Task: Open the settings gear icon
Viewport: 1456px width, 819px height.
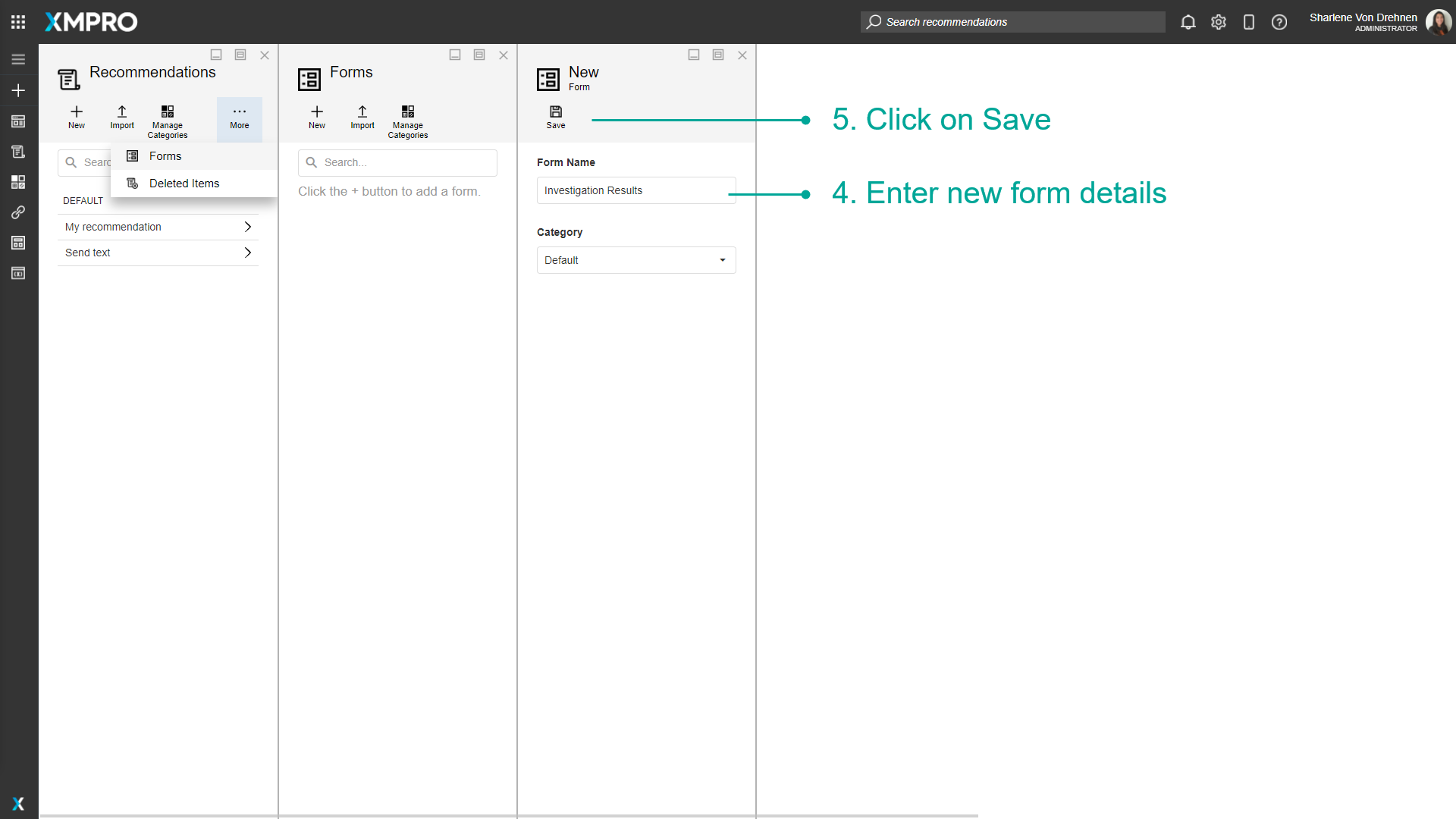Action: click(x=1219, y=22)
